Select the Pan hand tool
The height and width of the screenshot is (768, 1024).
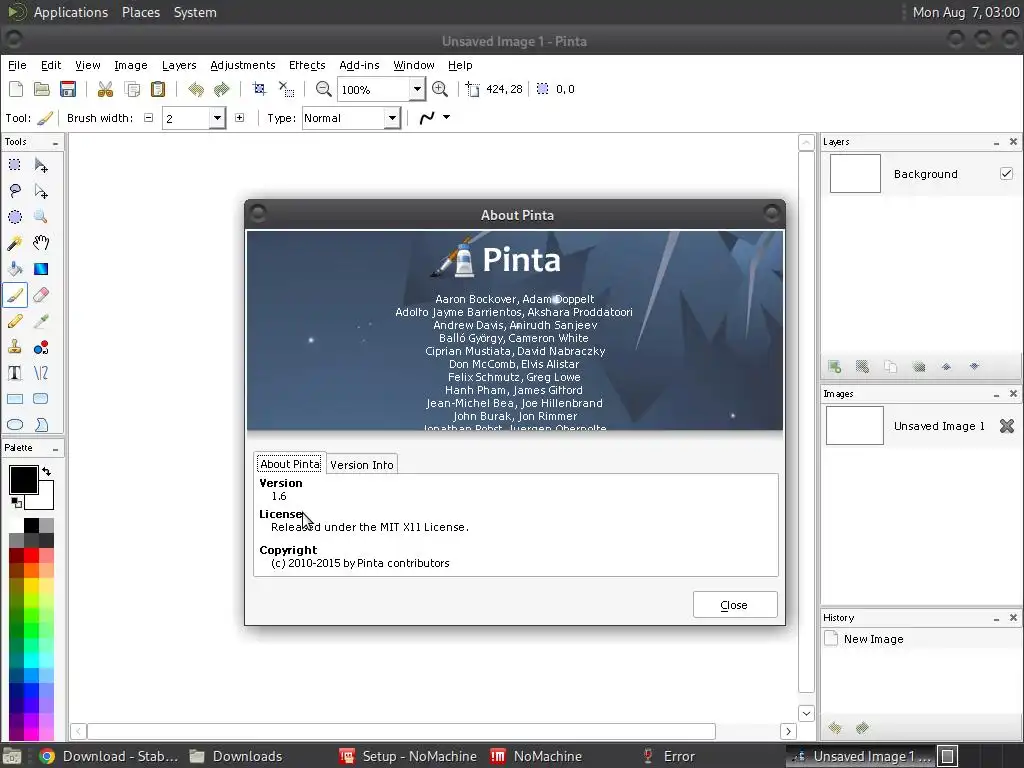click(40, 243)
